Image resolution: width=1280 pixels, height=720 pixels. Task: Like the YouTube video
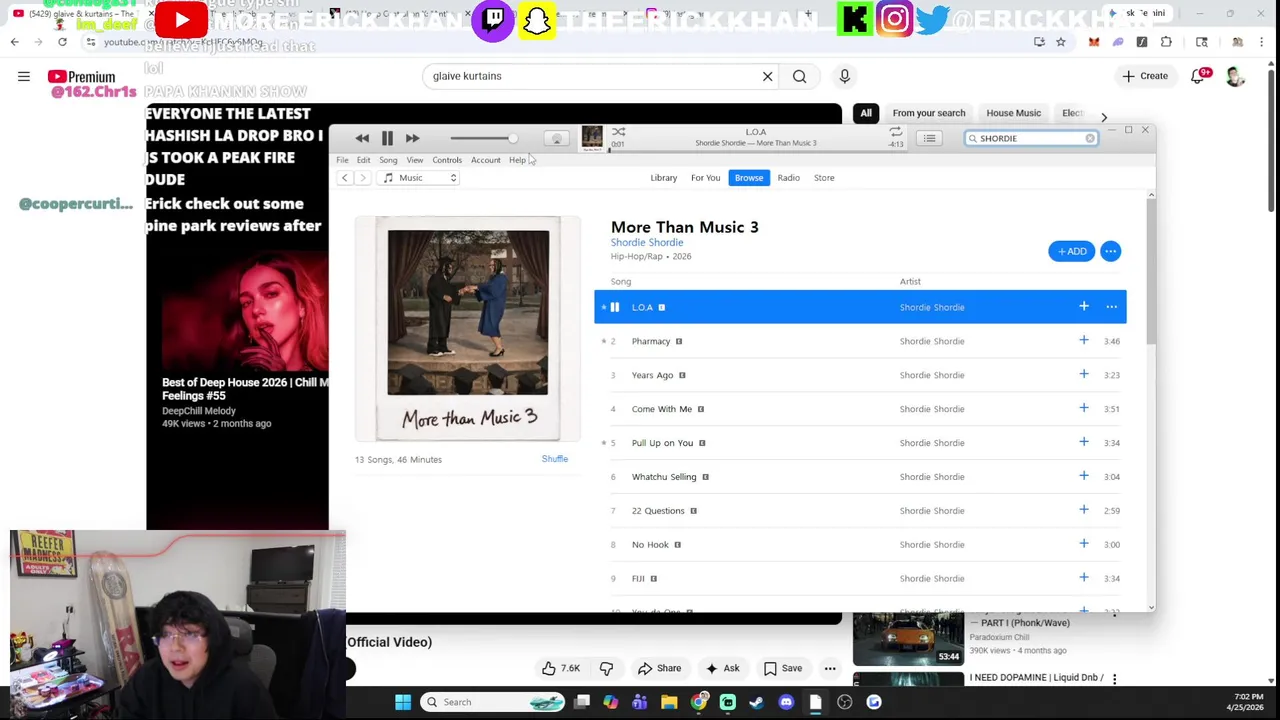pos(561,668)
